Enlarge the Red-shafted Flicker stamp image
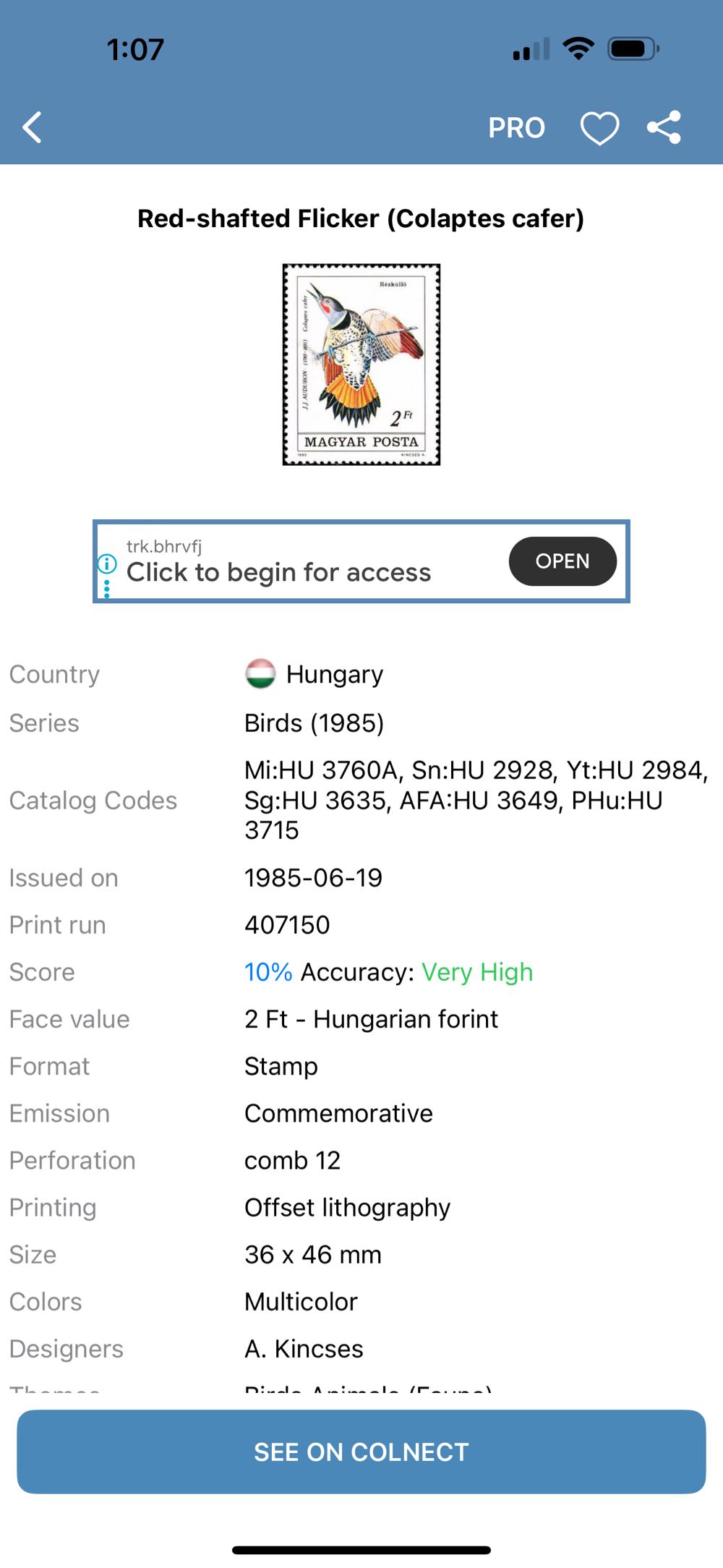This screenshot has height=1568, width=723. point(361,365)
